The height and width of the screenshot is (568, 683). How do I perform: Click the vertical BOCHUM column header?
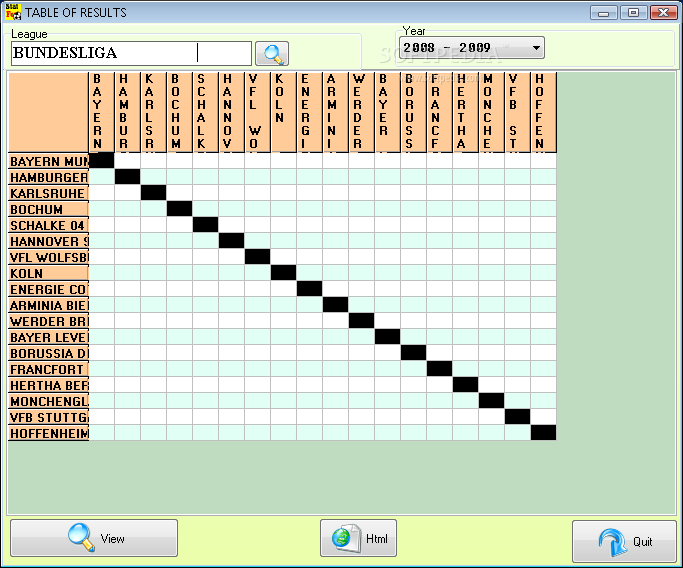click(179, 112)
